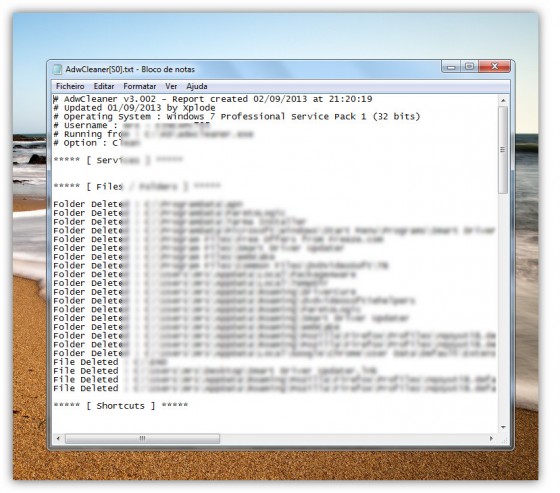Click the '[ Shortcuts ]' section header
Image resolution: width=560 pixels, height=493 pixels.
click(121, 406)
